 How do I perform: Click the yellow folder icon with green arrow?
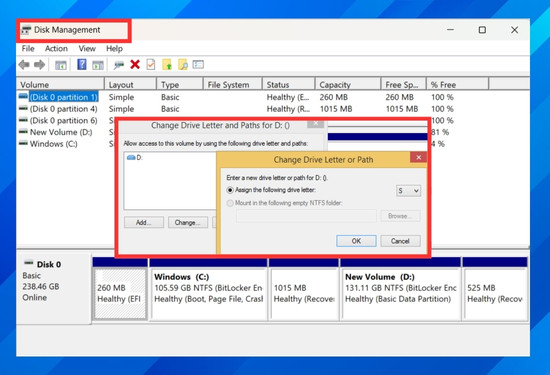point(167,65)
